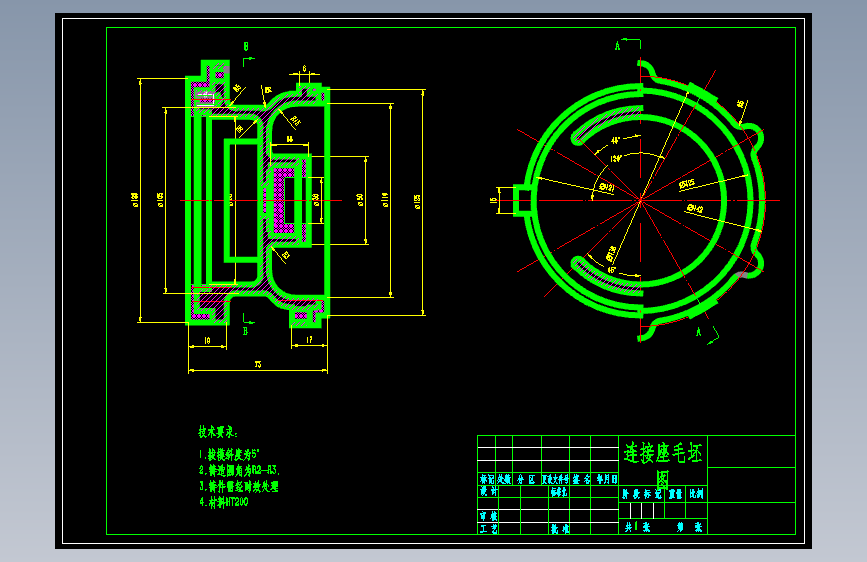Click the 处数 cell in title block

(504, 480)
